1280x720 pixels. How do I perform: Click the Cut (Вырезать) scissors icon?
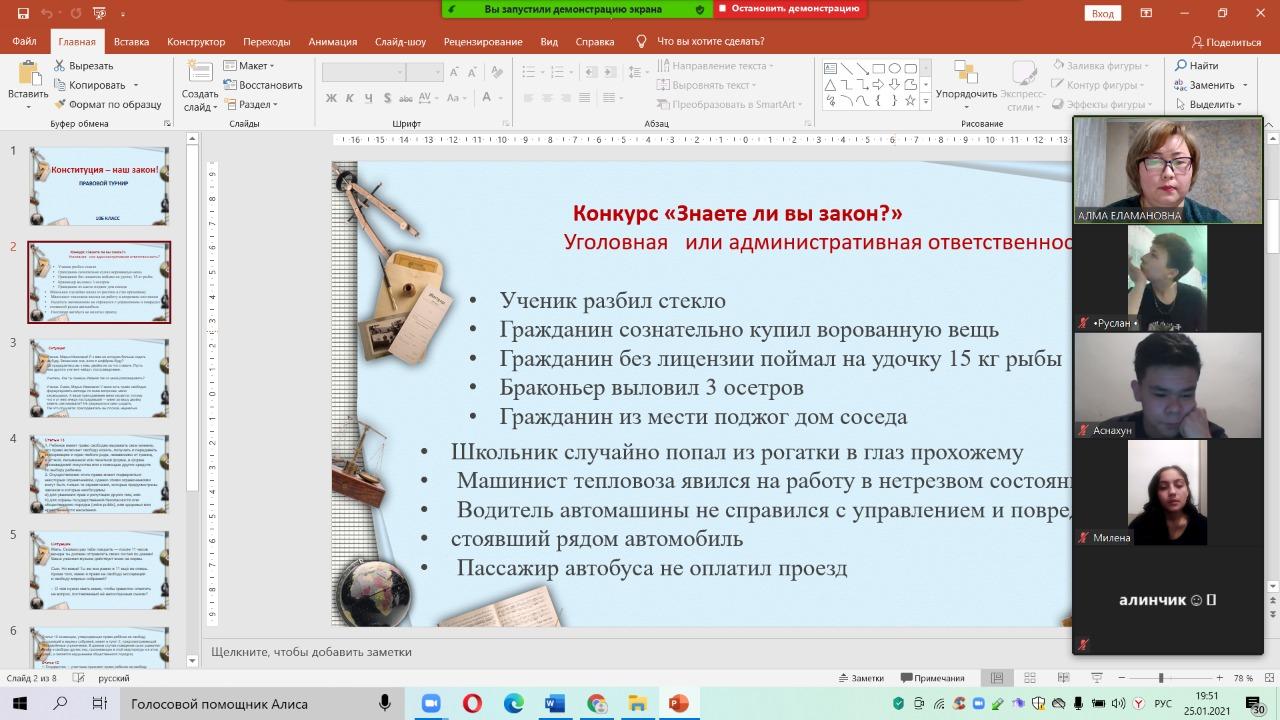coord(60,66)
